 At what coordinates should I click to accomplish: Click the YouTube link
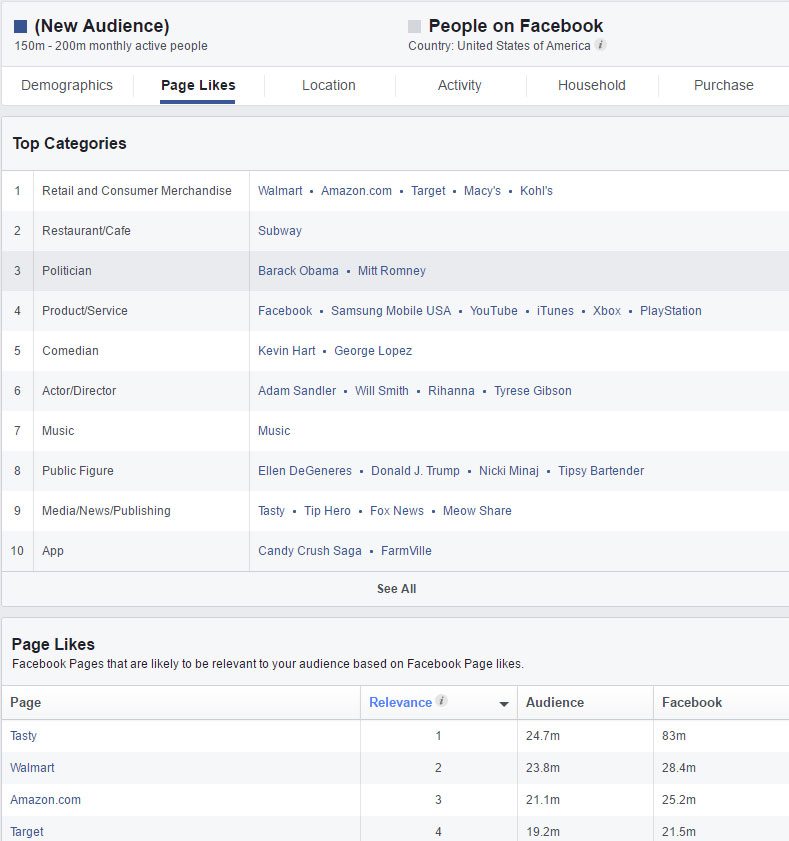coord(493,311)
